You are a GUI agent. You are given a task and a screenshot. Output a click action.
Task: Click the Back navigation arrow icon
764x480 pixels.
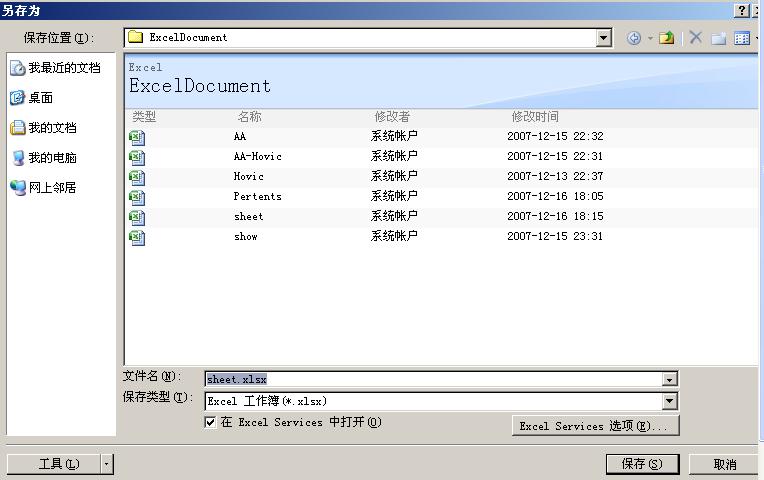pos(633,38)
